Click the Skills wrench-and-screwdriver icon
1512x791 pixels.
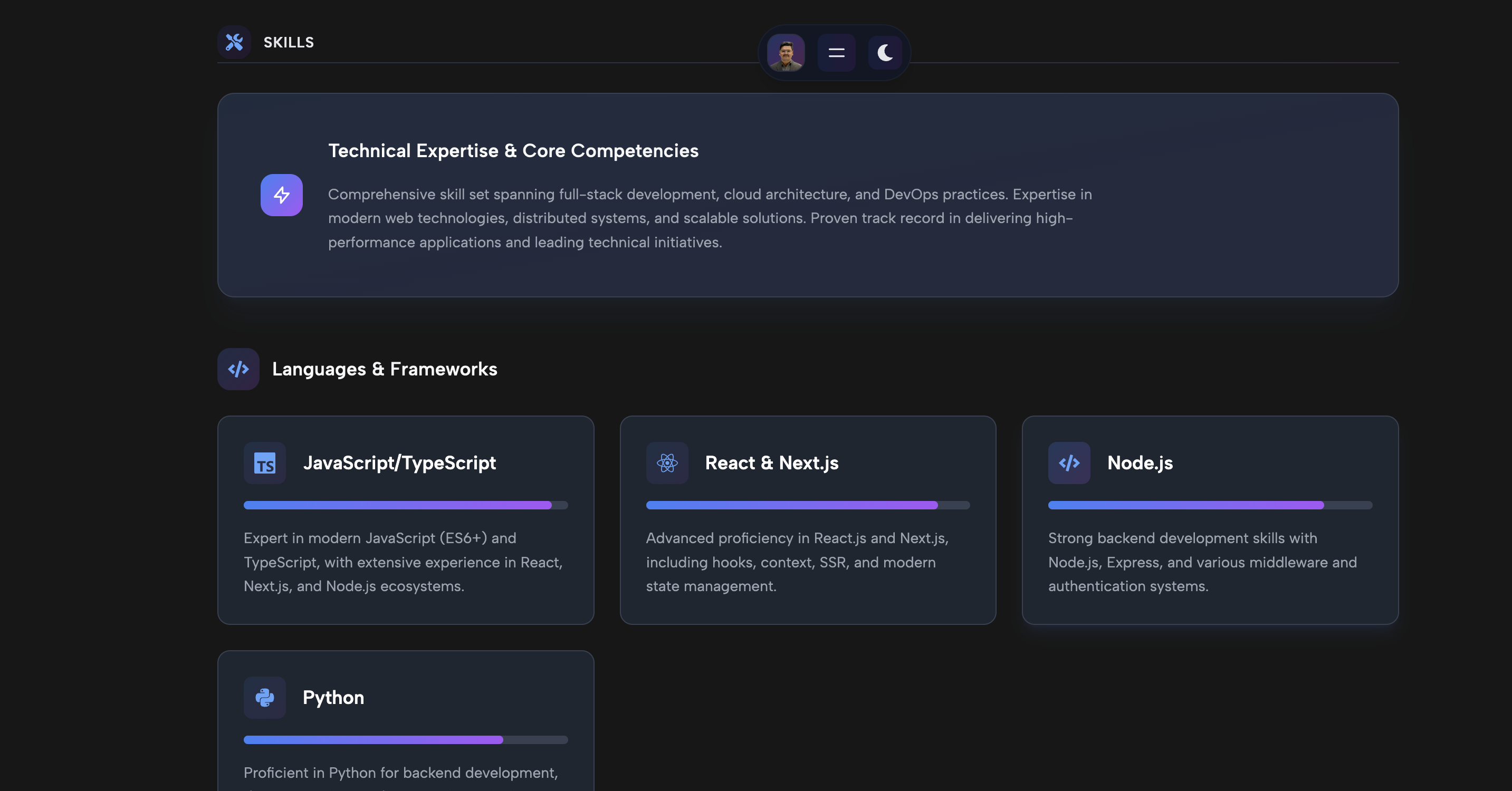click(234, 42)
